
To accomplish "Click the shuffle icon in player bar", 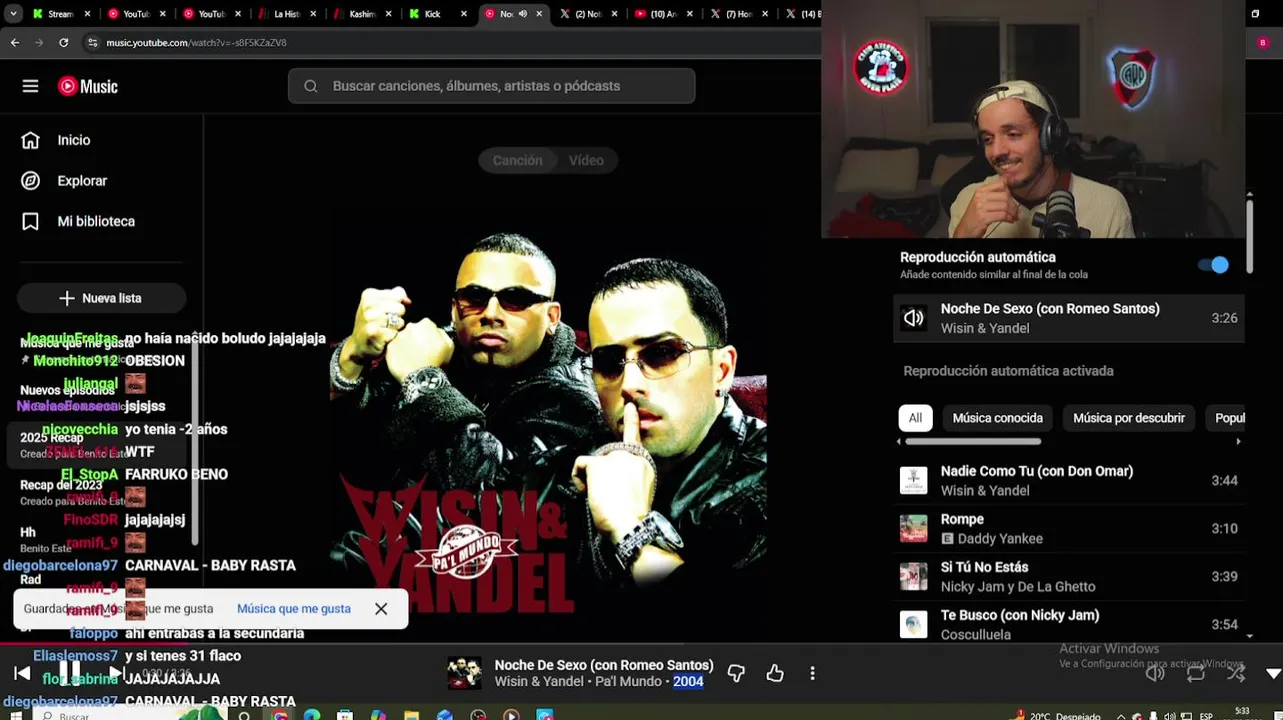I will tap(1236, 673).
